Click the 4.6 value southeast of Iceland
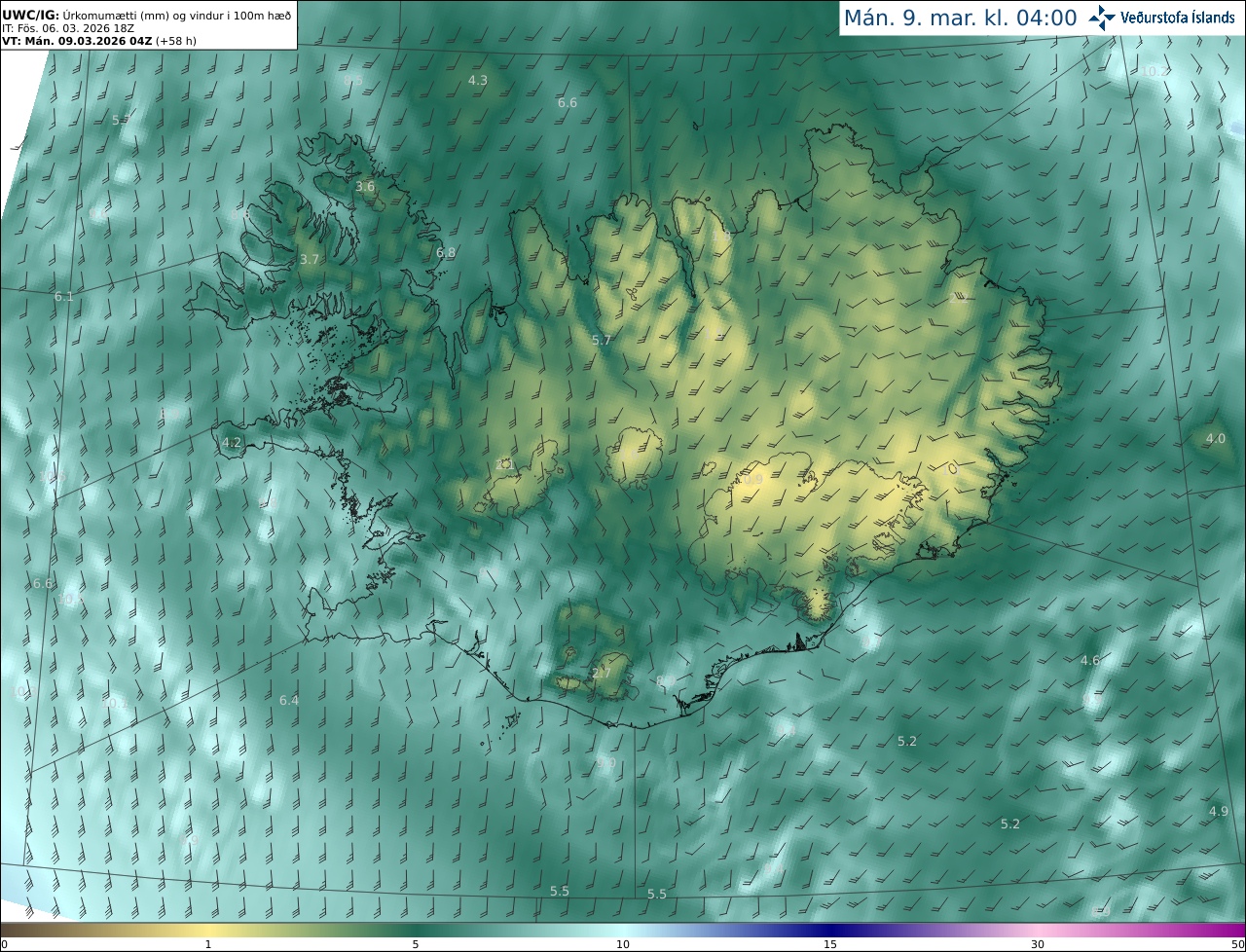 click(x=1090, y=660)
